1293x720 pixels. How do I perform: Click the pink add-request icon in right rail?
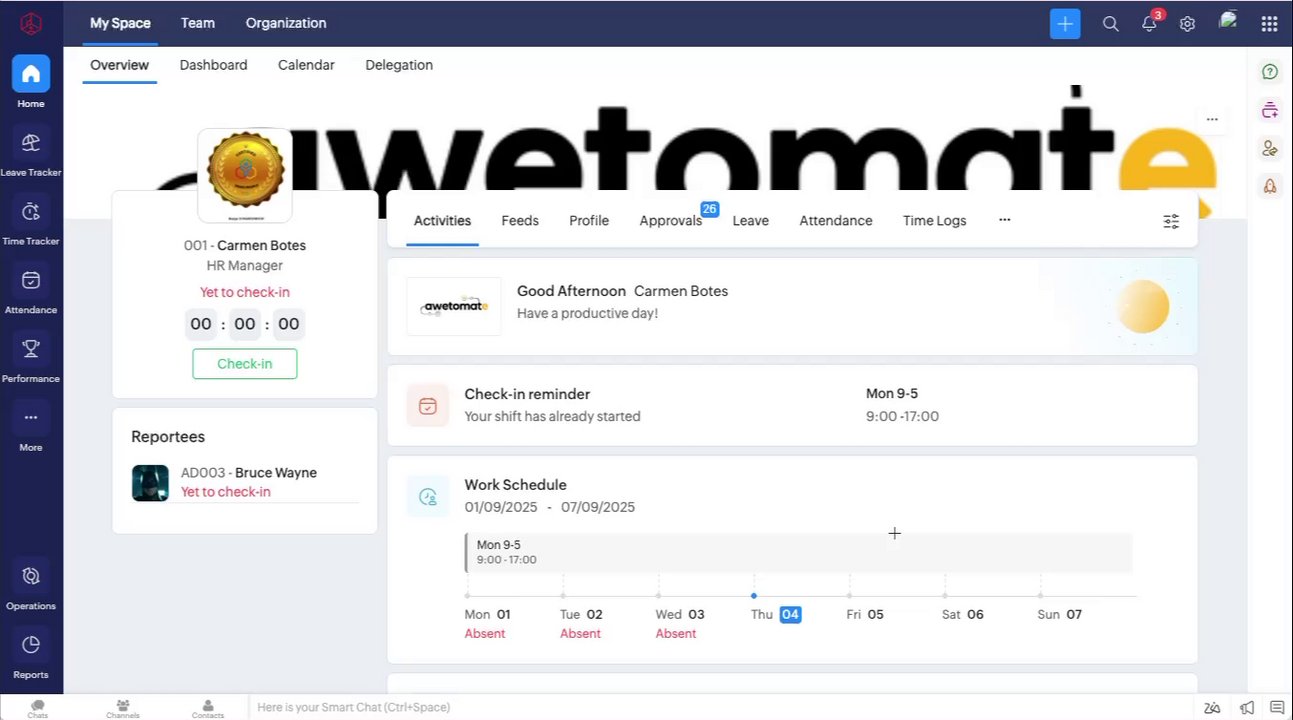tap(1270, 110)
